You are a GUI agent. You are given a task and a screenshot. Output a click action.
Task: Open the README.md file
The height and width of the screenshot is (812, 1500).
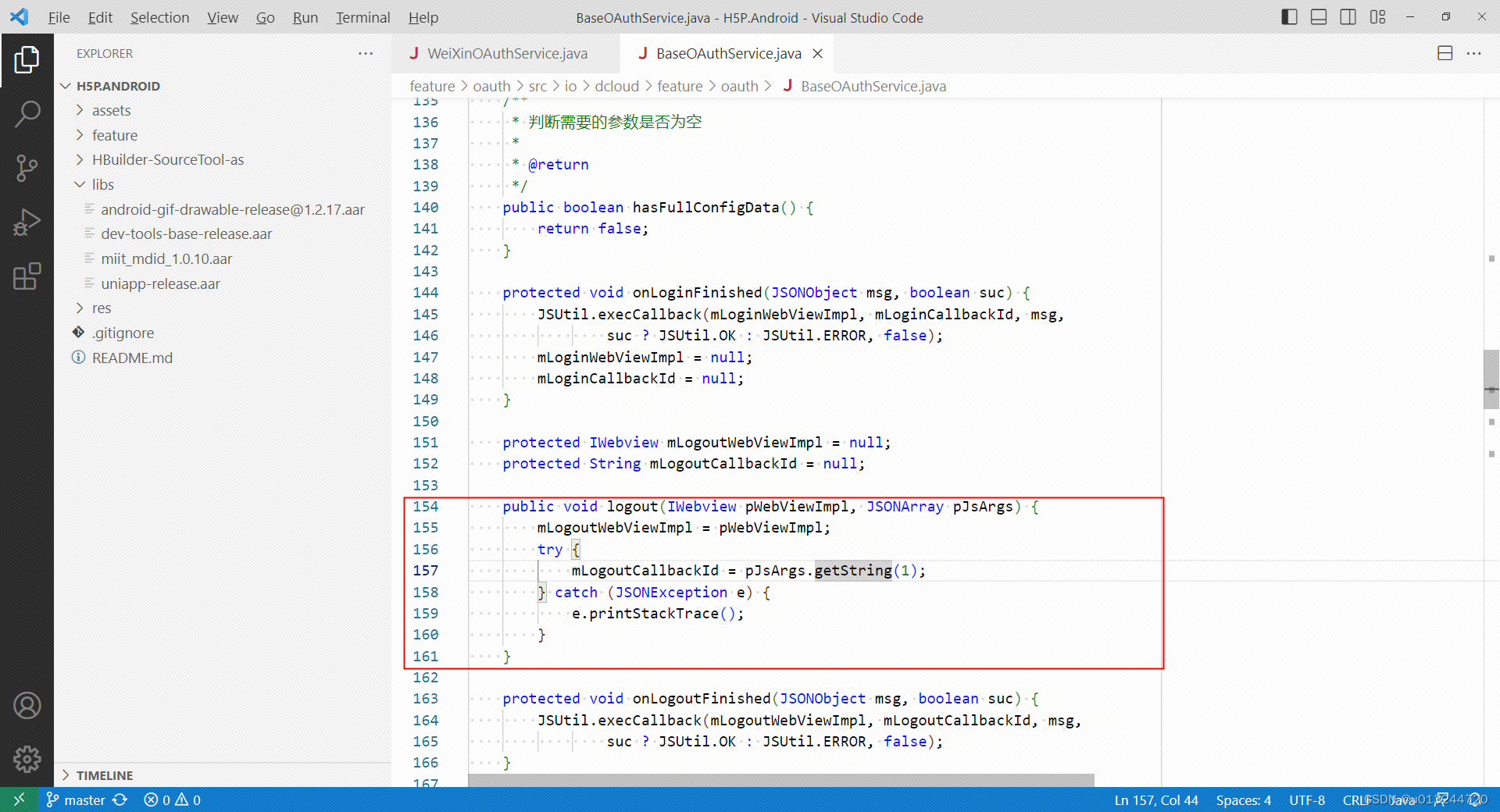pos(132,358)
